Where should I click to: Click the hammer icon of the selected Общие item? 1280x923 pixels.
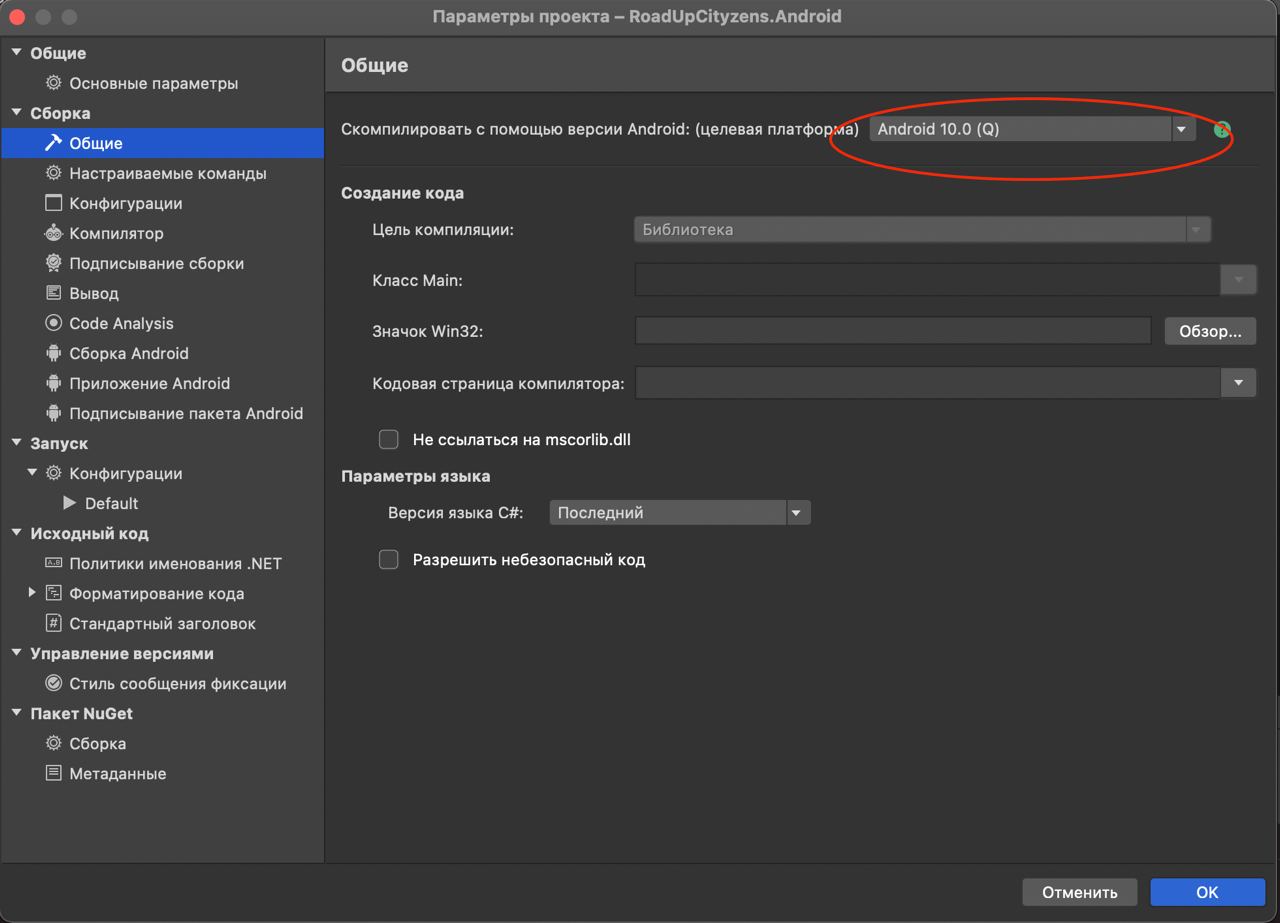(54, 143)
